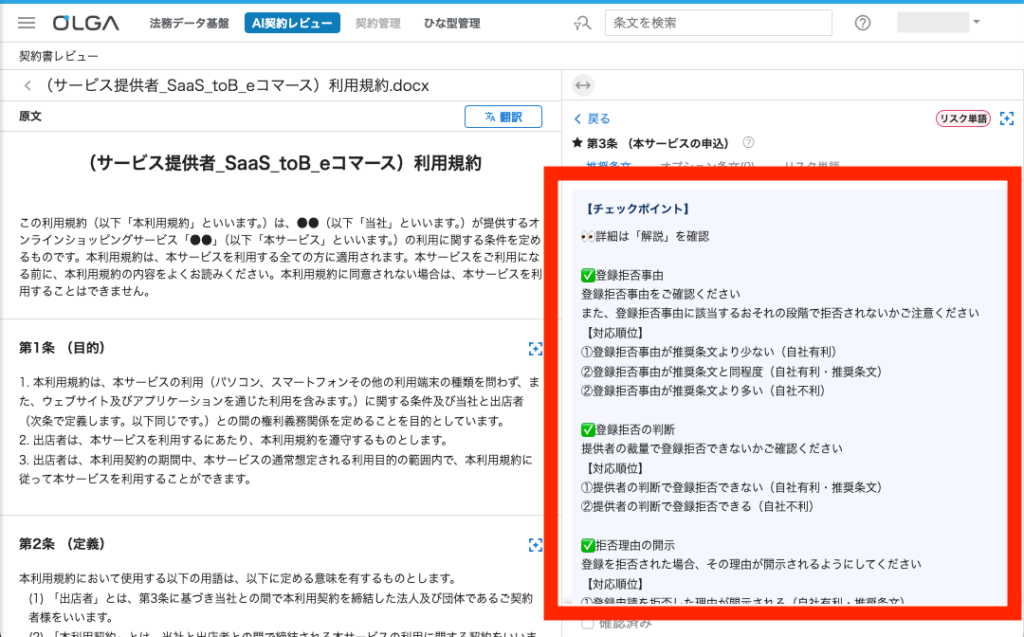Viewport: 1024px width, 637px height.
Task: Click the 【チェックポイント】 heading
Action: [637, 209]
